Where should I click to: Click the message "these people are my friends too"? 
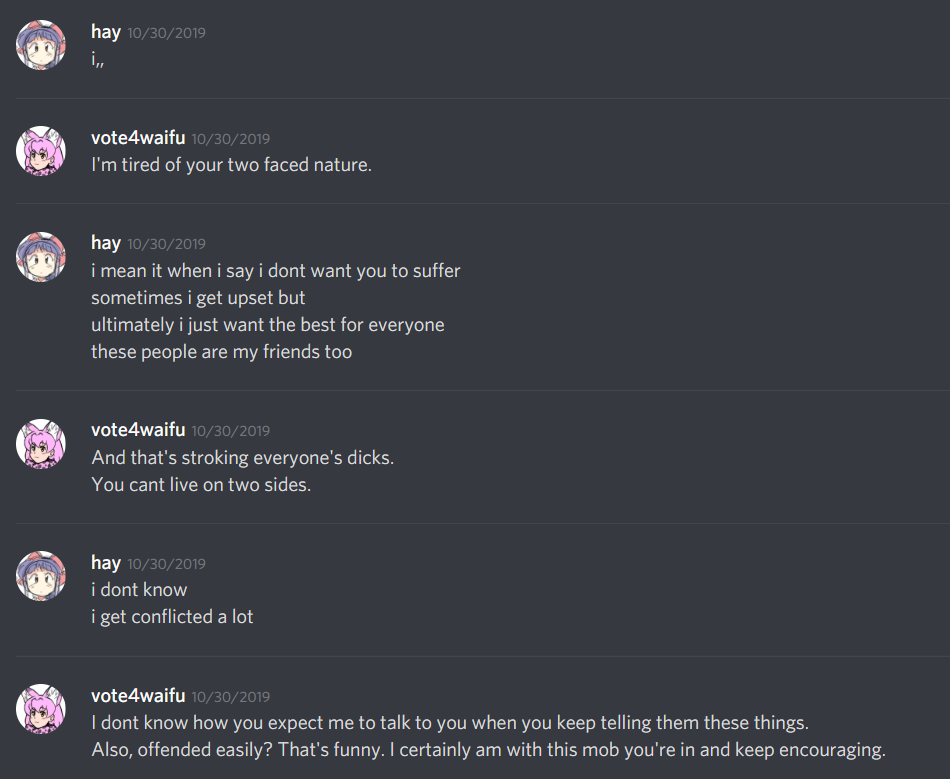point(221,351)
